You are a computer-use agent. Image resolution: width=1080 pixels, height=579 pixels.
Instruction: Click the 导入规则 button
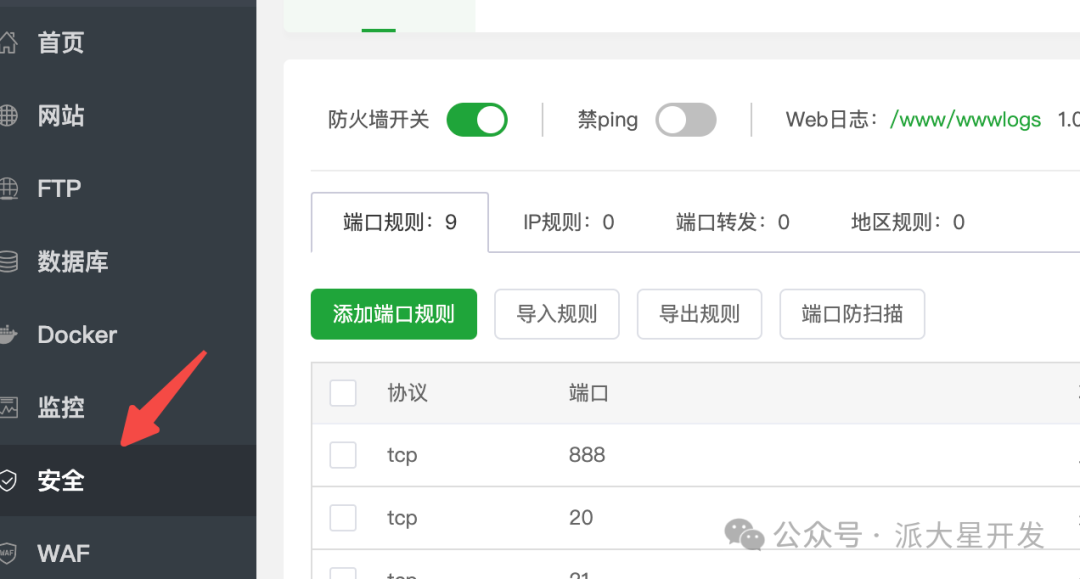point(557,314)
